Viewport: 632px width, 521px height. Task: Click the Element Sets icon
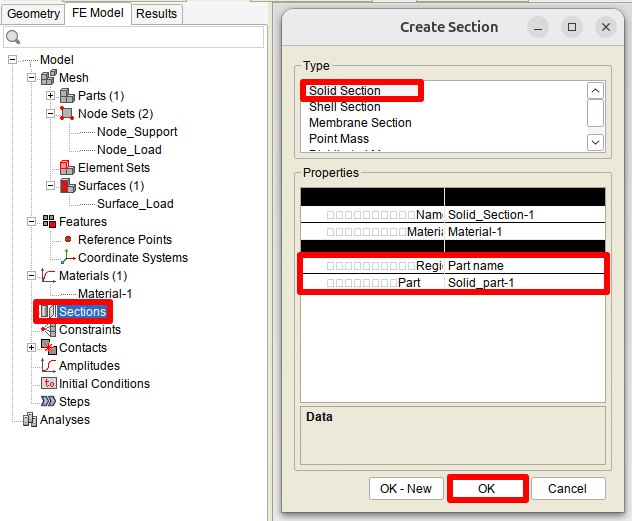(x=67, y=168)
